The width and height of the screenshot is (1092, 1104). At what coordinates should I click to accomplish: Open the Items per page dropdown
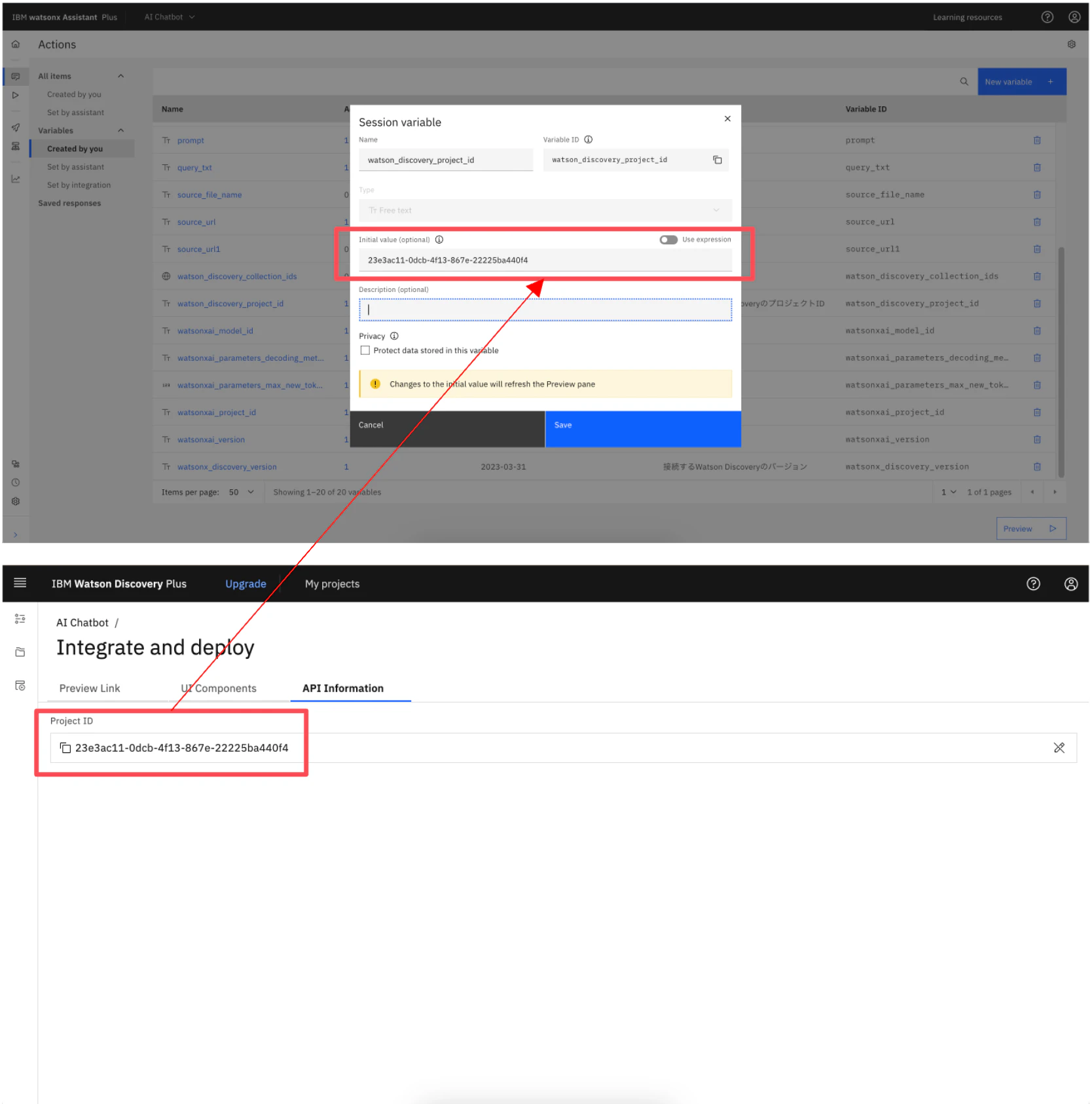click(241, 492)
